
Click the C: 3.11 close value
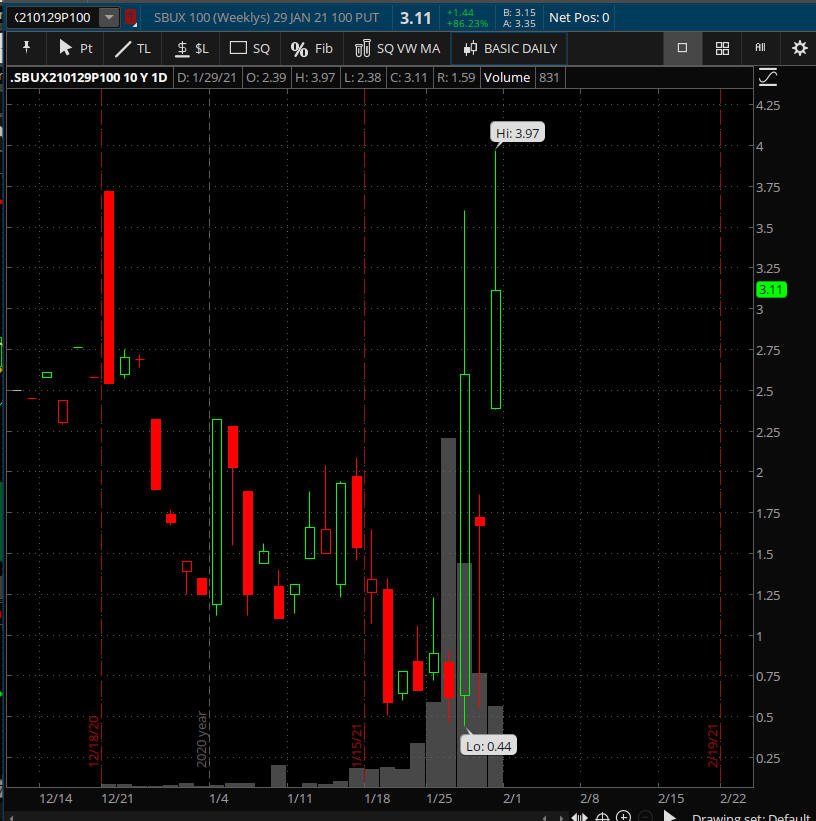tap(409, 77)
